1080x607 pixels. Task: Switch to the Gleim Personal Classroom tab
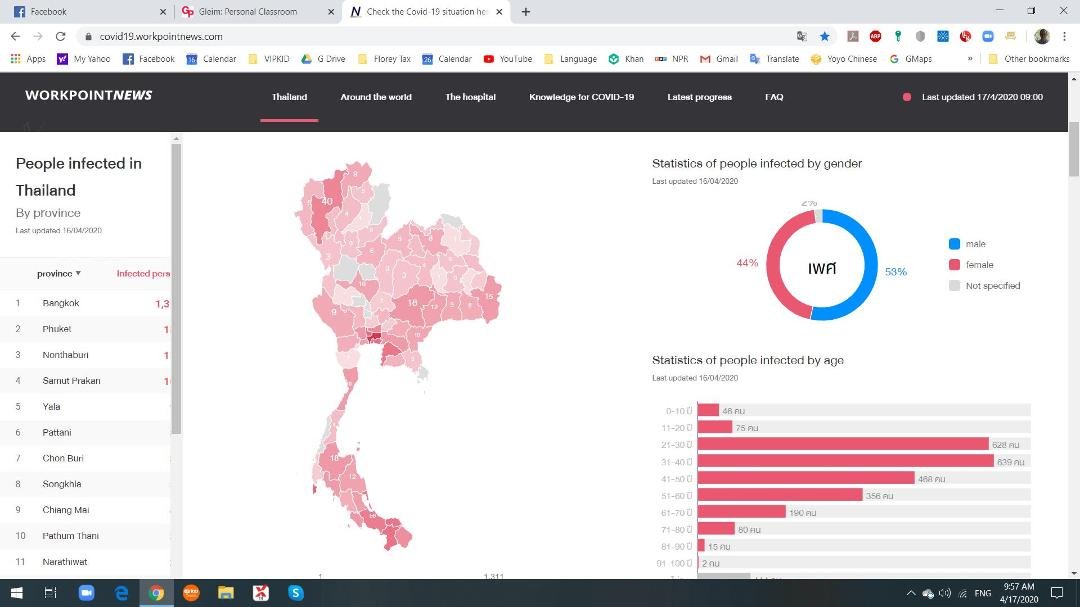tap(256, 12)
